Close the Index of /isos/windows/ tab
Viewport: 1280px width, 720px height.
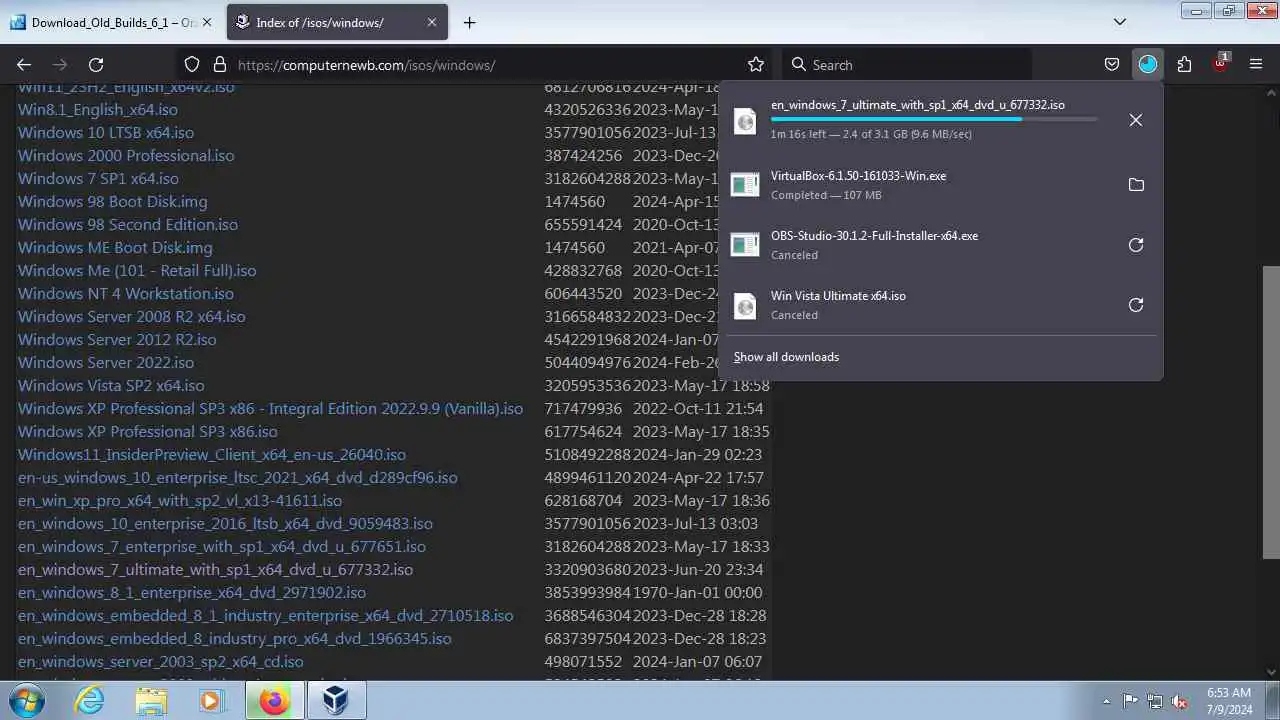click(x=432, y=22)
